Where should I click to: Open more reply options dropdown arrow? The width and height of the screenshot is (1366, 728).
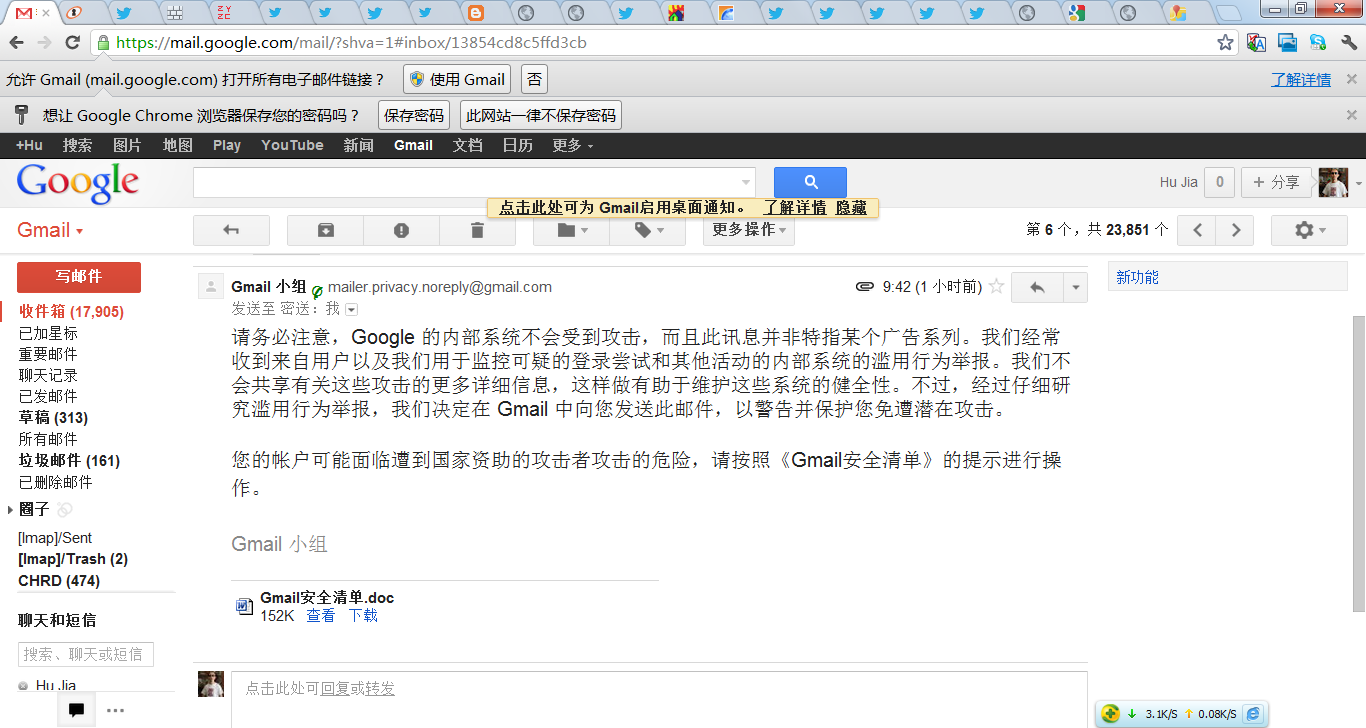(x=1075, y=287)
